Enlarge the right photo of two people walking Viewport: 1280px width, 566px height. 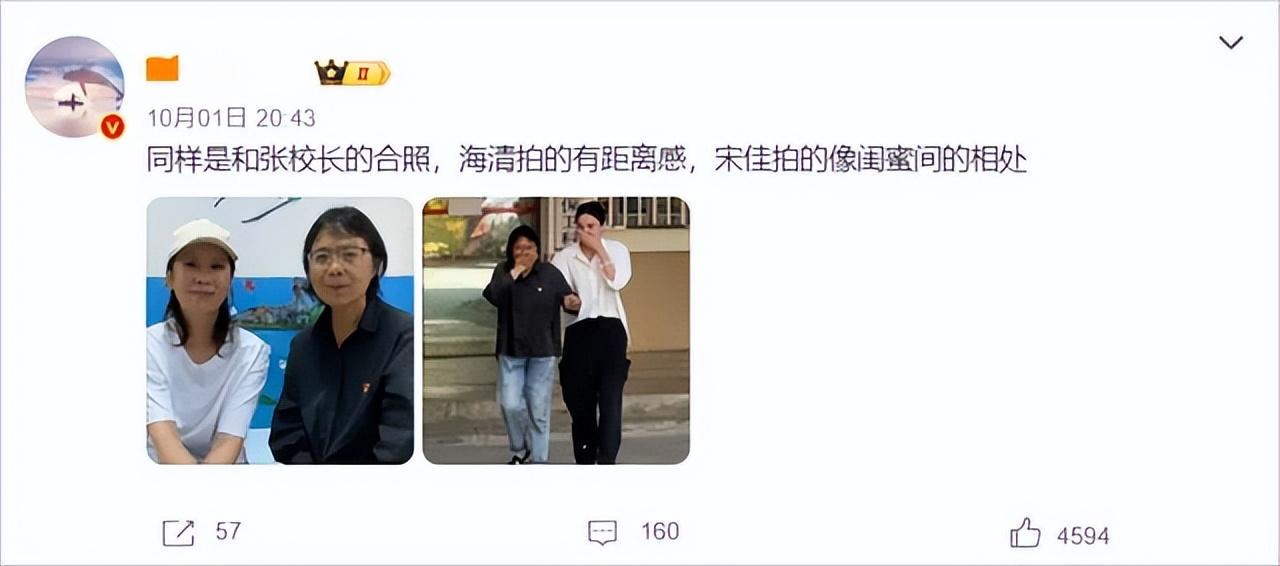tap(556, 331)
